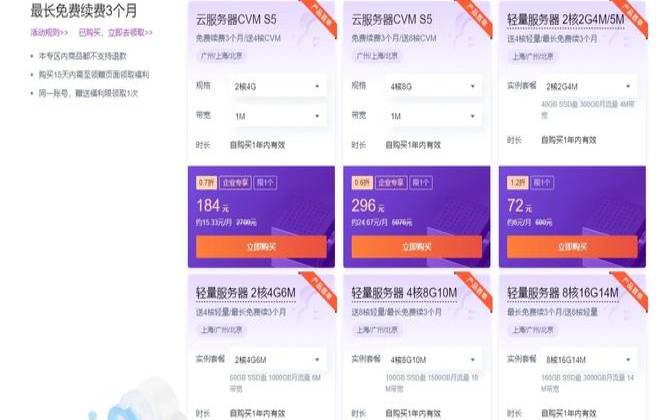672x420 pixels.
Task: Click 立即购买 under the 296元 price
Action: [415, 246]
